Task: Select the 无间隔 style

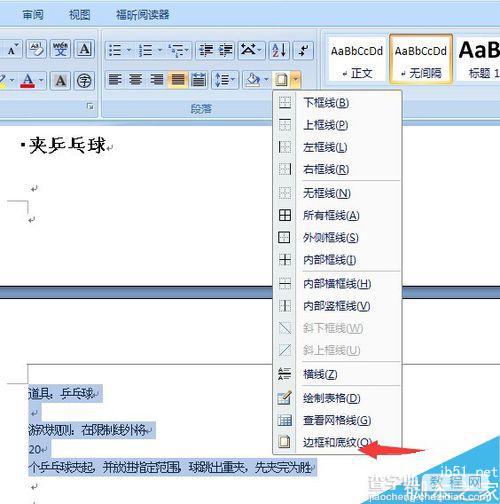Action: 421,59
